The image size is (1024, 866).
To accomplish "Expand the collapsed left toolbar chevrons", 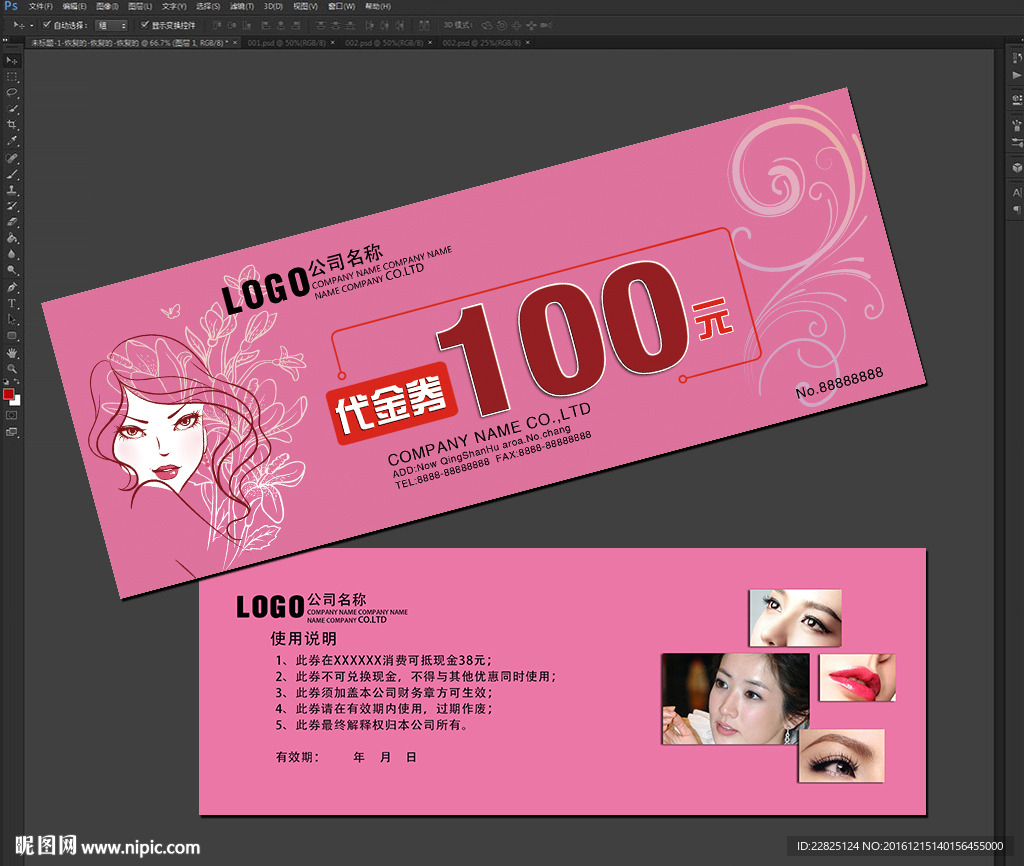I will tap(6, 42).
